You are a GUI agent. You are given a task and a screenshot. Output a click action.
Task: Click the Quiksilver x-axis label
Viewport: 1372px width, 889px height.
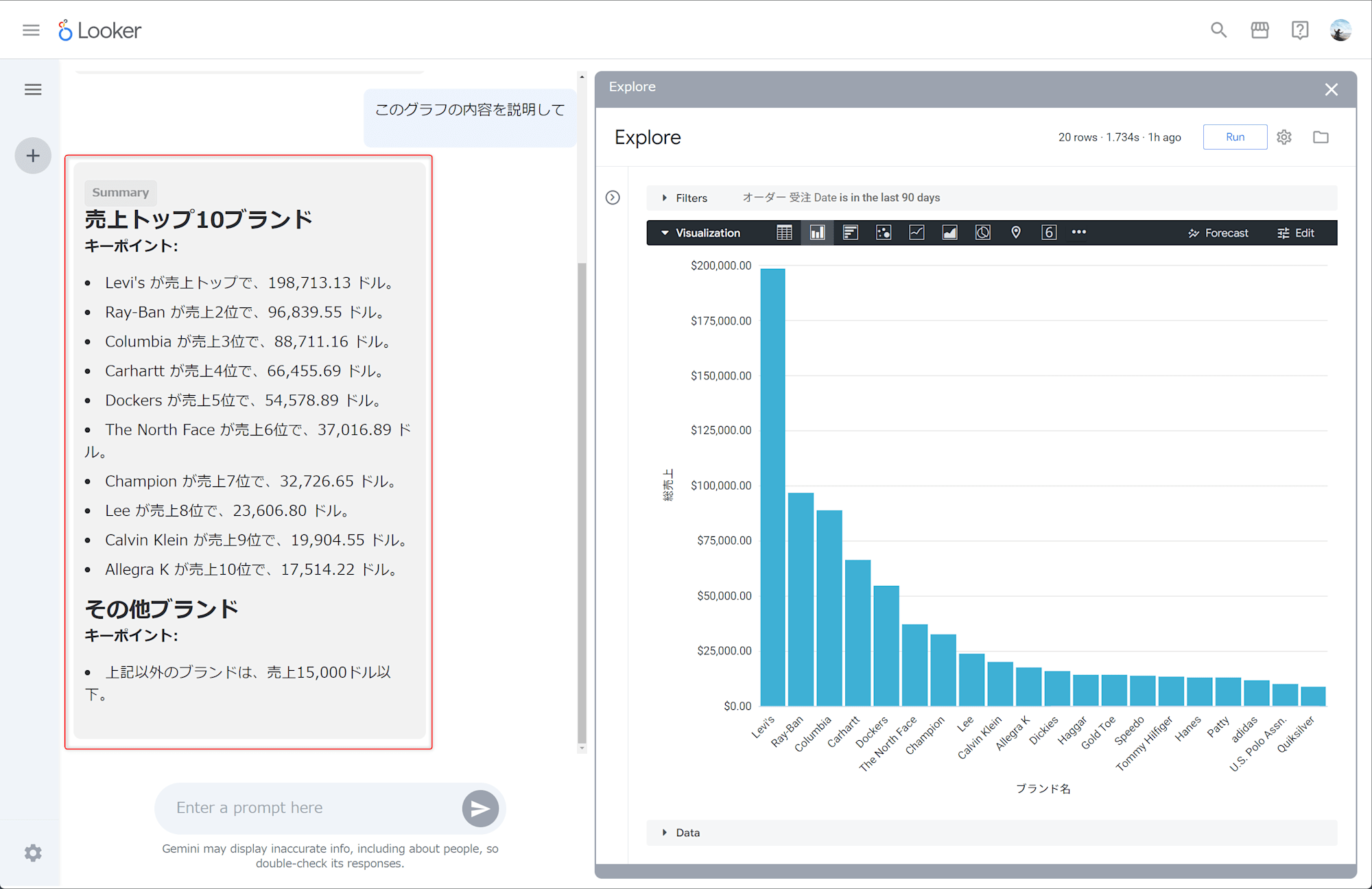(1296, 734)
